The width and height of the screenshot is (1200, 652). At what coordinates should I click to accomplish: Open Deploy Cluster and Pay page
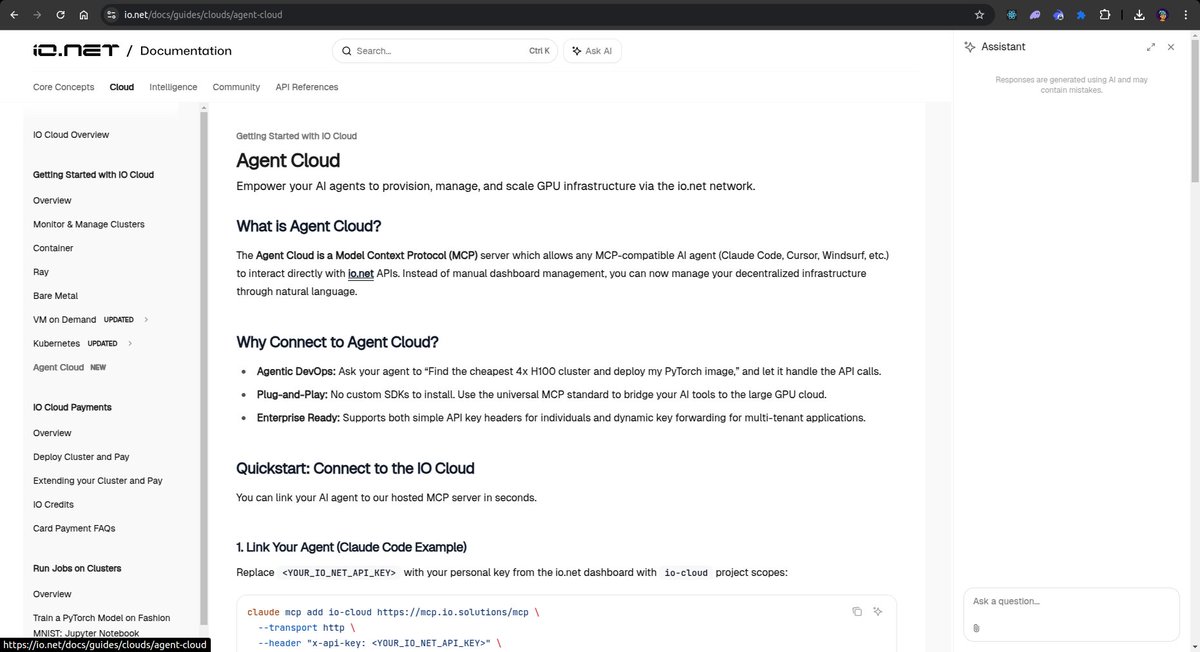click(x=81, y=457)
